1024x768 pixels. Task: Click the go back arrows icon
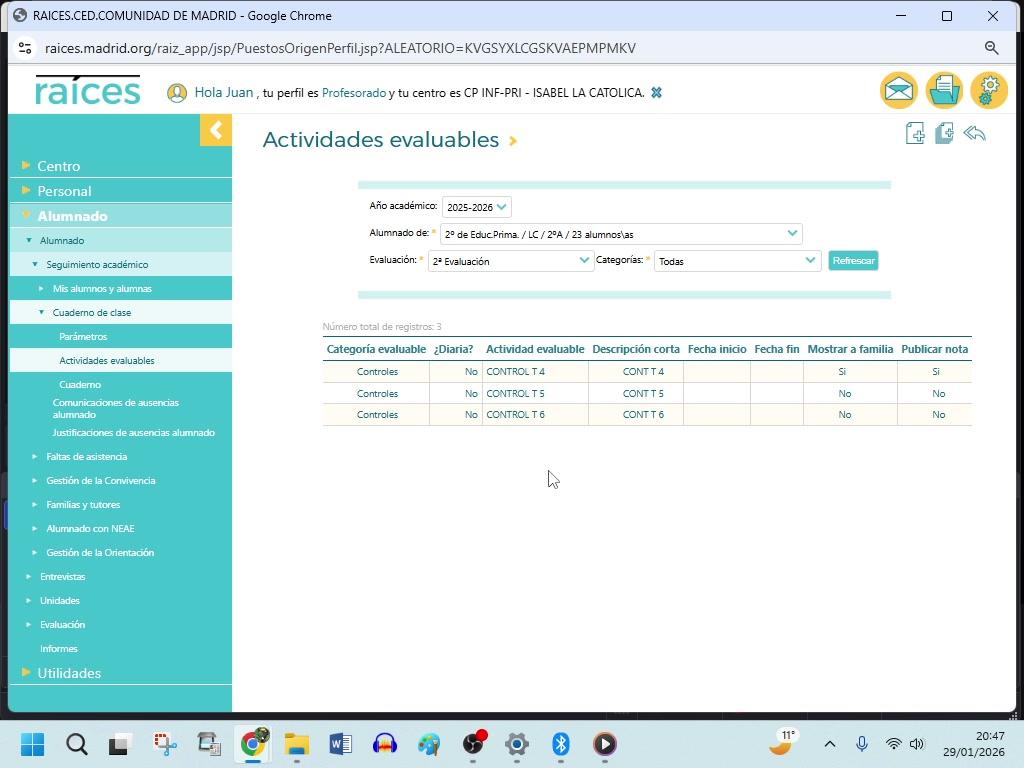(974, 133)
